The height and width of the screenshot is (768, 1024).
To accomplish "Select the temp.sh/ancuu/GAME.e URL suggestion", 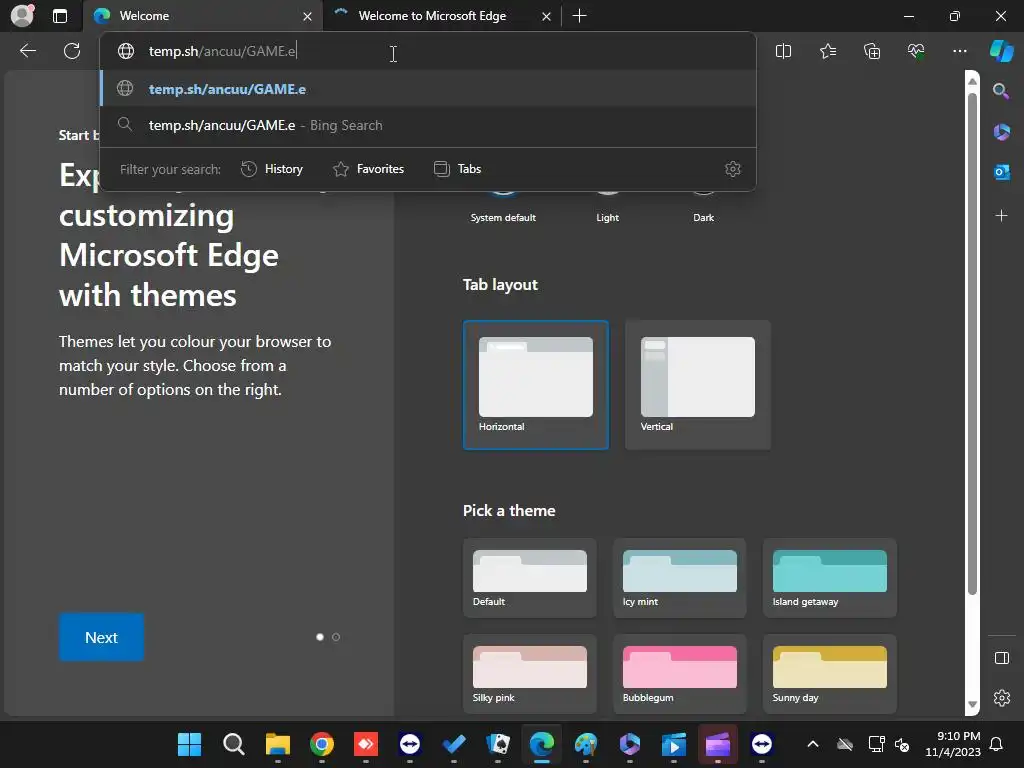I will click(x=428, y=89).
